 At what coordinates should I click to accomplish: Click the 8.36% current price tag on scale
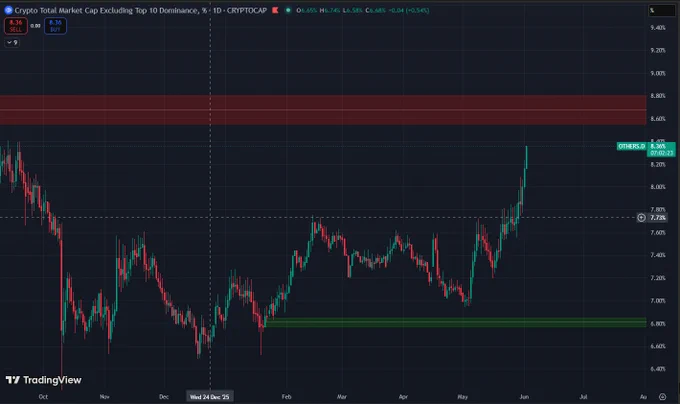pos(661,150)
